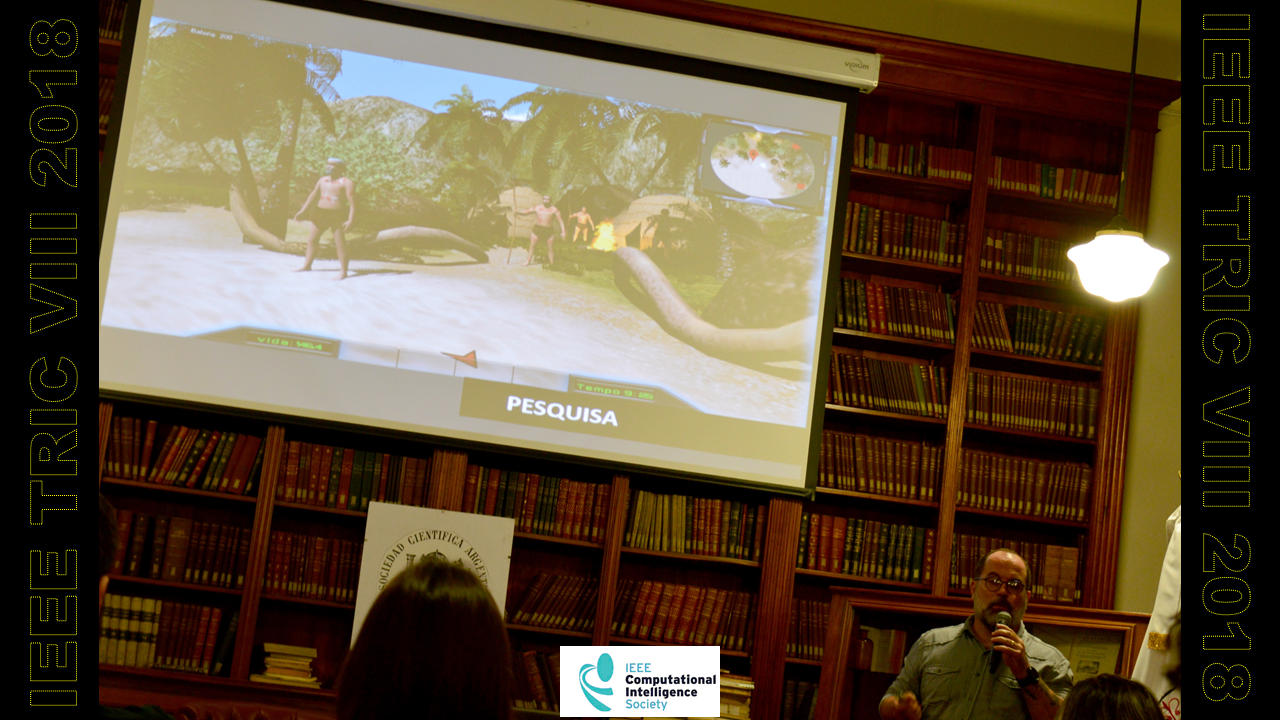Click the Bateria 200 readout at the top
The width and height of the screenshot is (1280, 720).
[211, 32]
